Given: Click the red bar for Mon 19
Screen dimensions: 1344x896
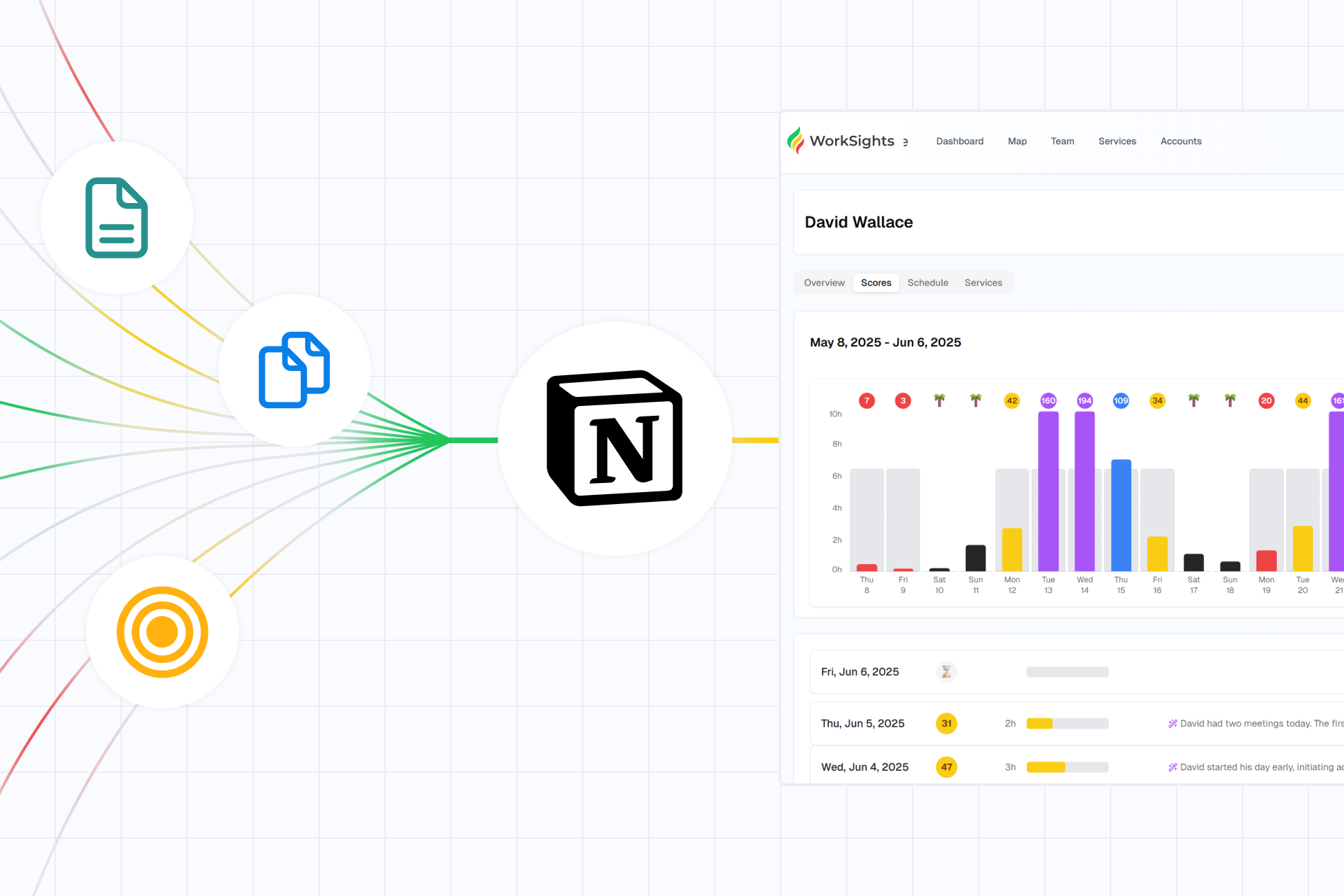Looking at the screenshot, I should click(x=1266, y=561).
